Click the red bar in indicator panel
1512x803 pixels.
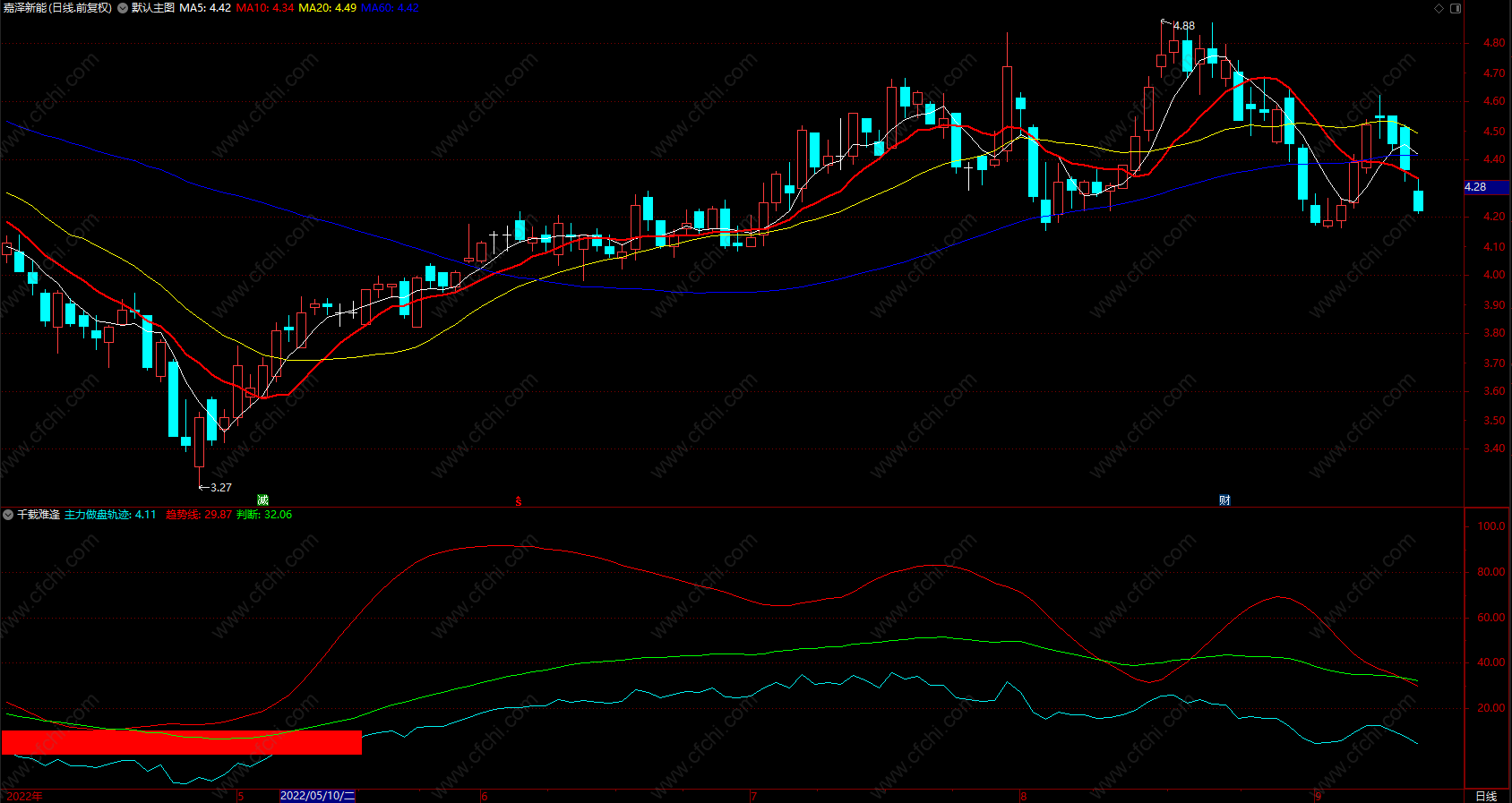pos(182,743)
